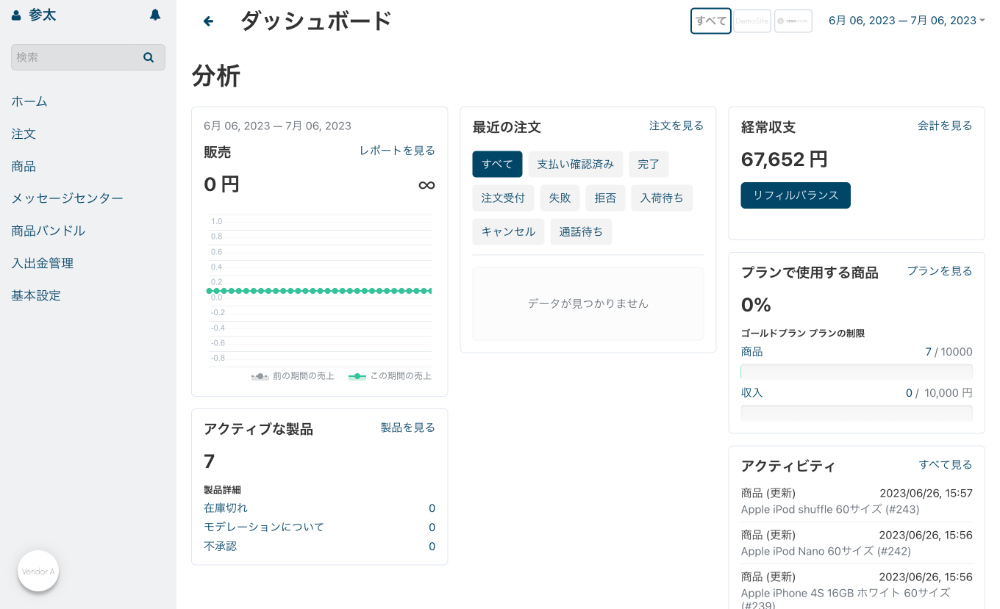Select the third store filter button
1000x609 pixels.
(x=793, y=21)
